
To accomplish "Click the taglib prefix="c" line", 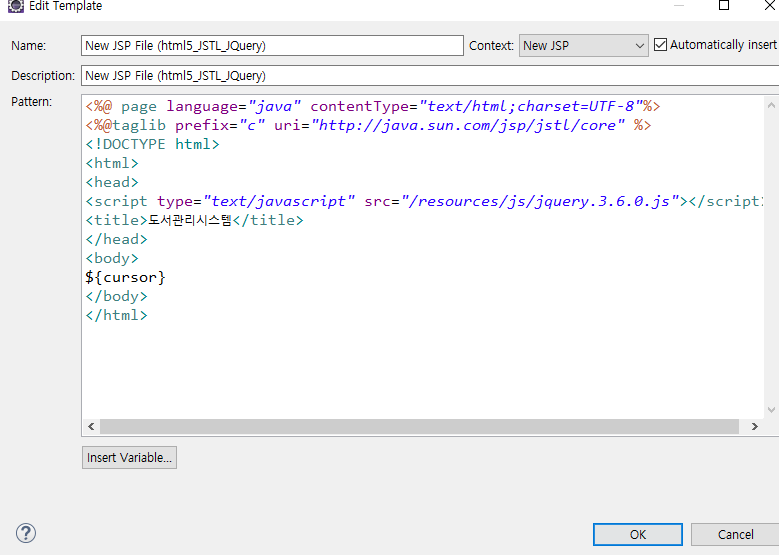I will tap(368, 125).
